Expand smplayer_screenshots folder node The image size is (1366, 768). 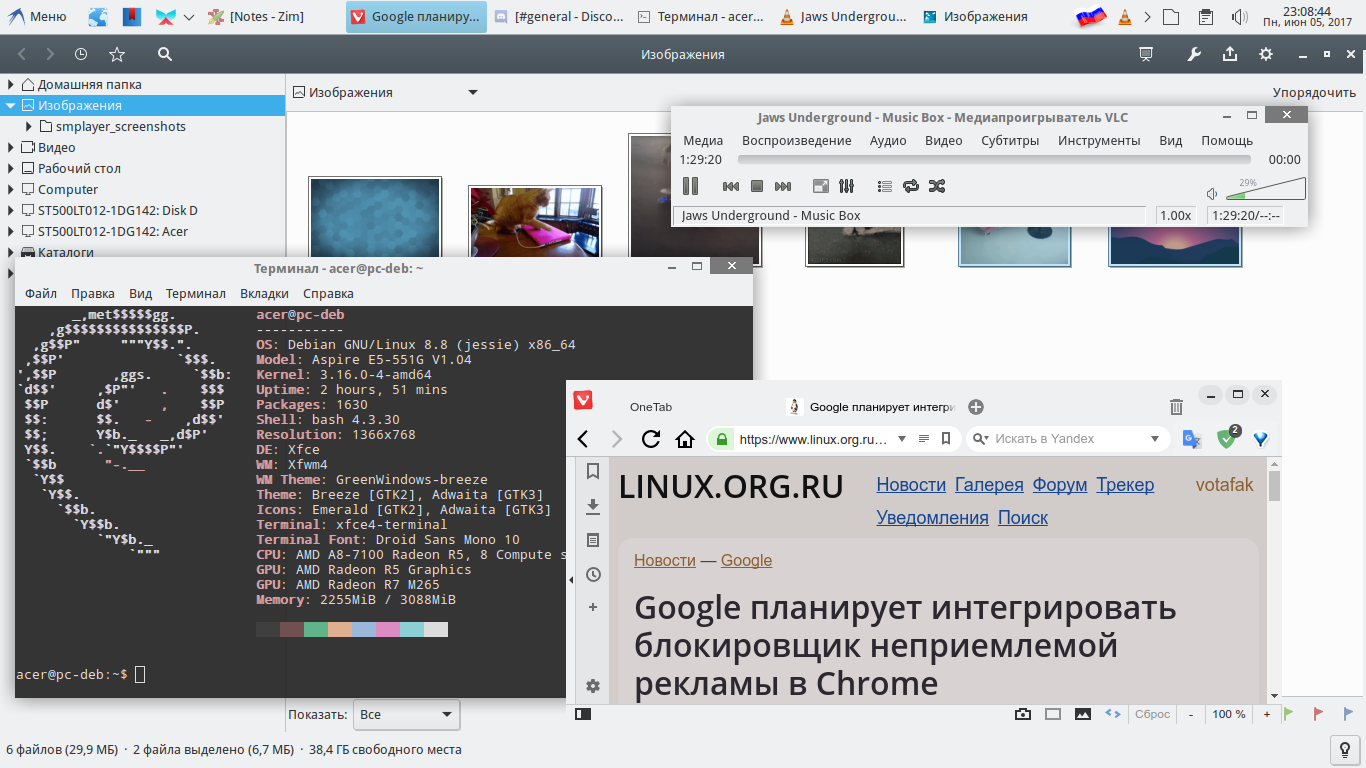pyautogui.click(x=29, y=126)
